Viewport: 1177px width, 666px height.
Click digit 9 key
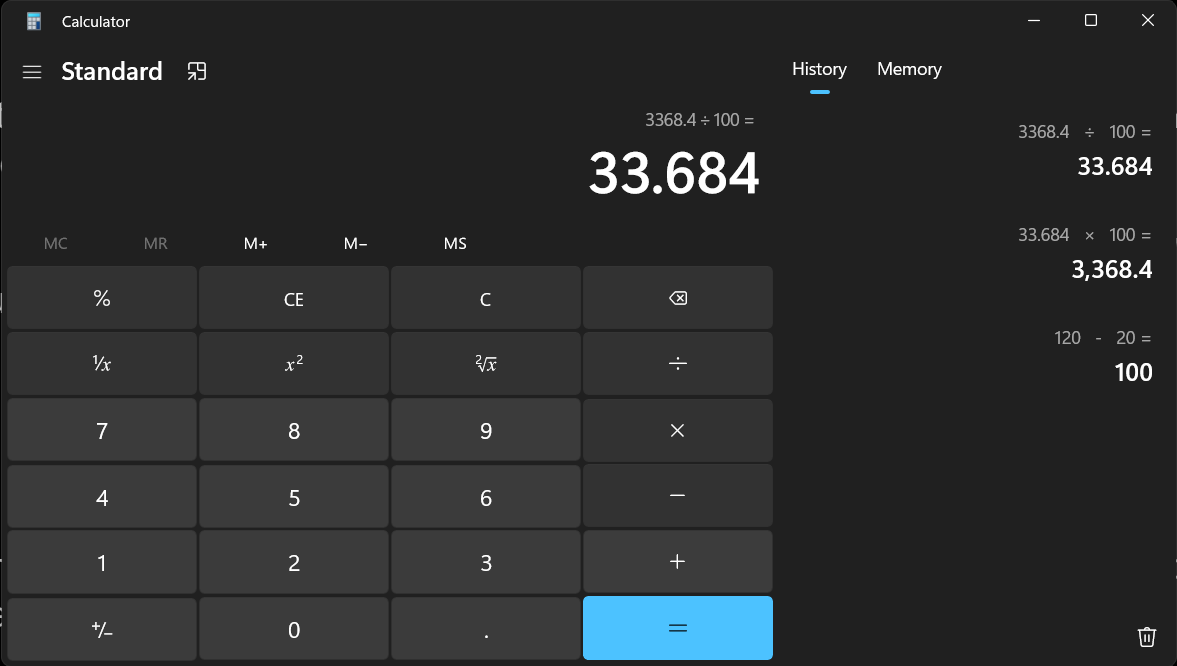486,430
